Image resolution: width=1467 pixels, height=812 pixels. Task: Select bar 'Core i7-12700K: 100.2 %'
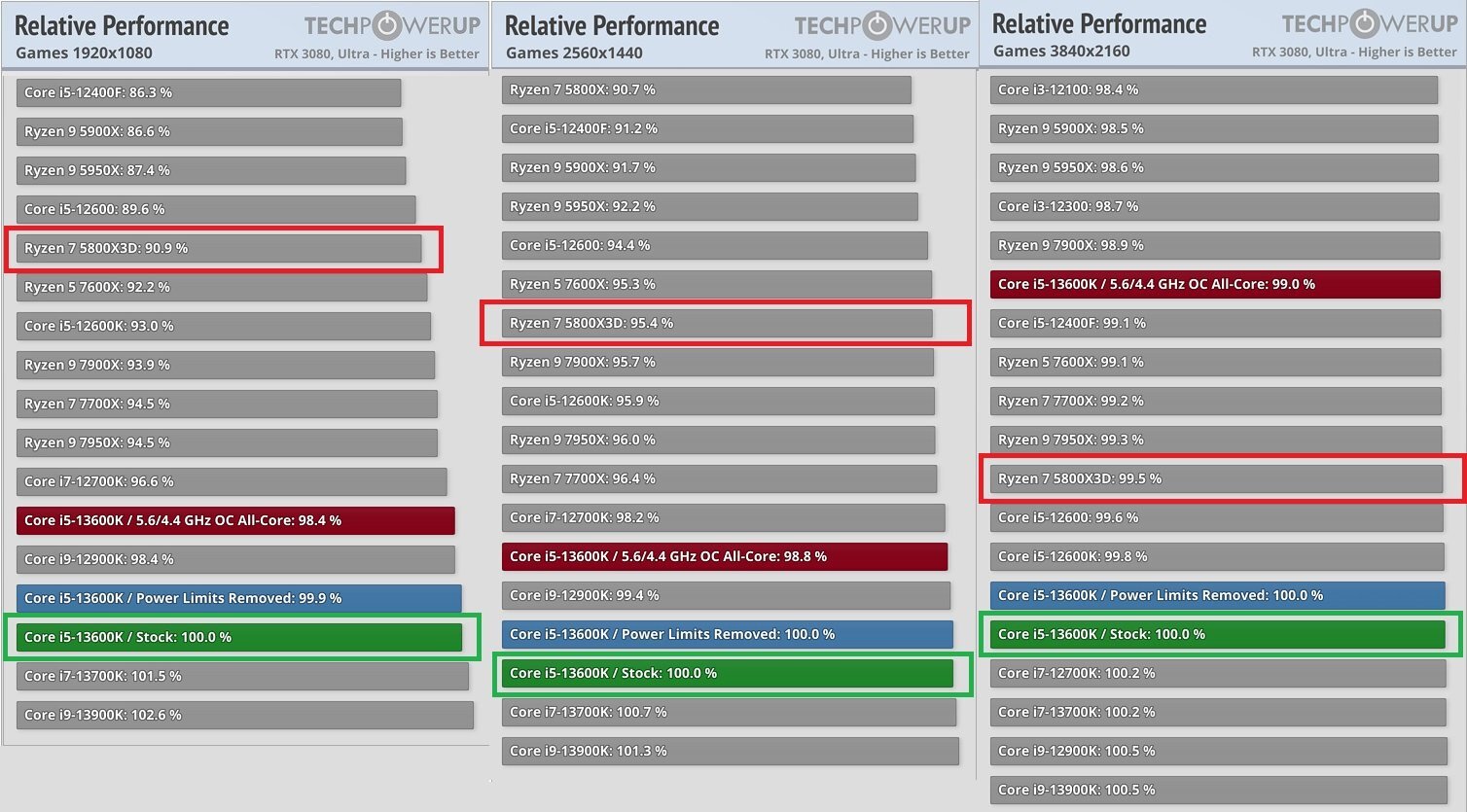[x=1218, y=673]
